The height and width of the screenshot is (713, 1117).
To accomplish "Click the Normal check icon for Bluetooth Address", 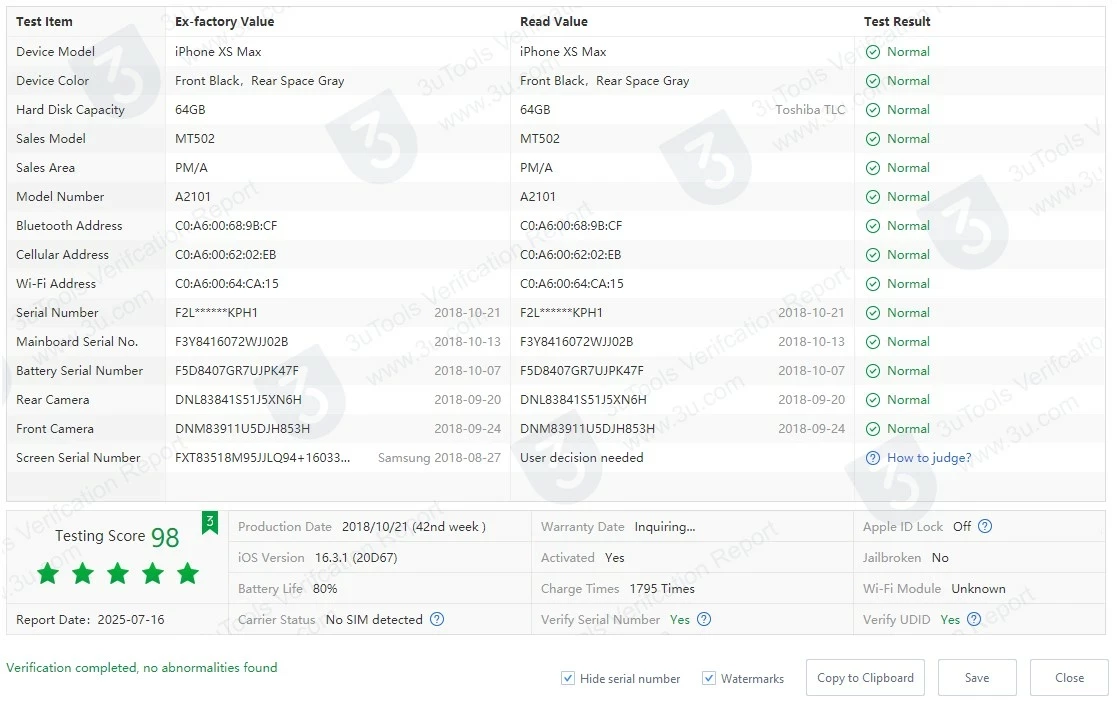I will coord(873,226).
